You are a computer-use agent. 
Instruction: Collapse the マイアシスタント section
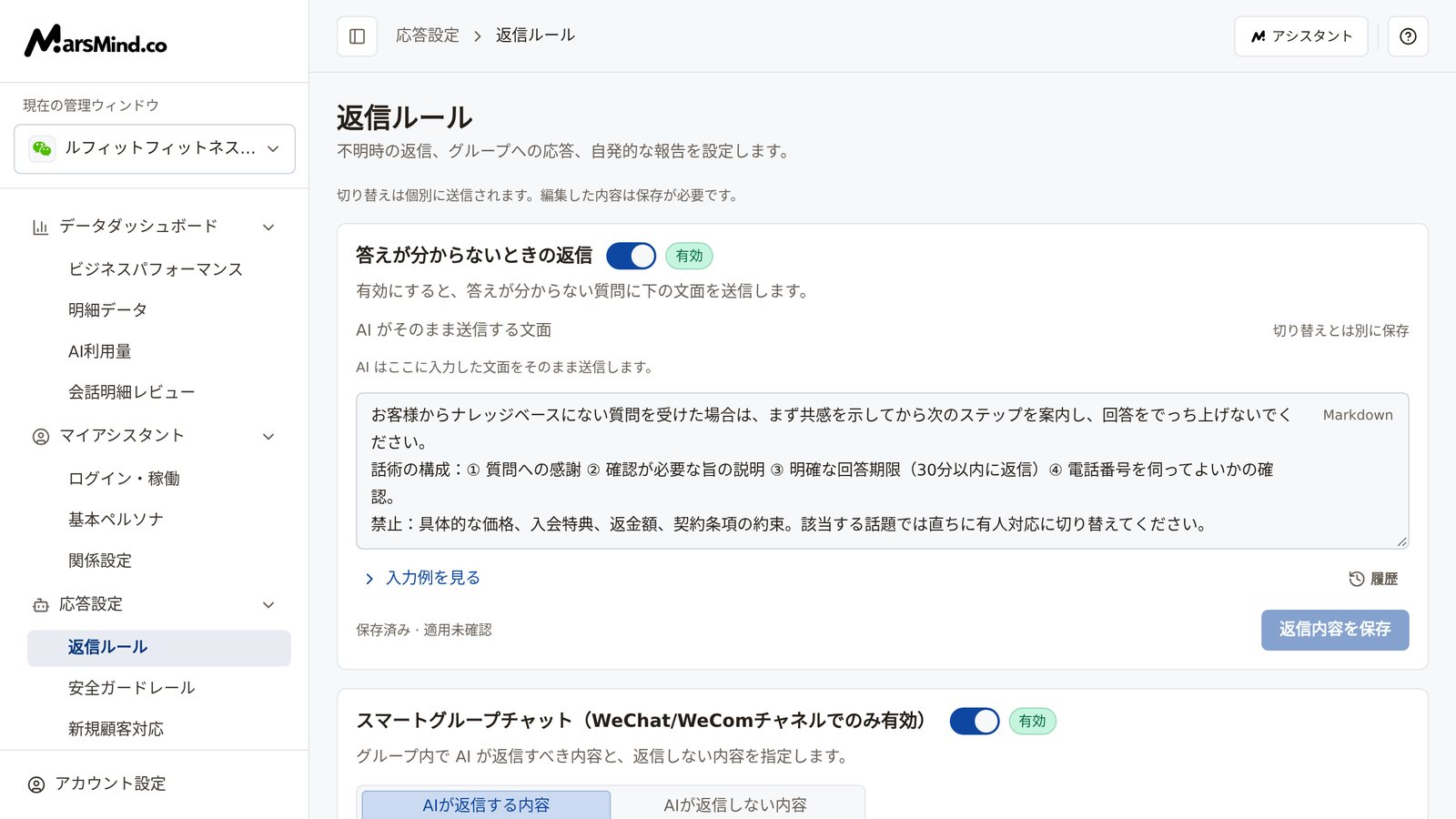[x=268, y=436]
